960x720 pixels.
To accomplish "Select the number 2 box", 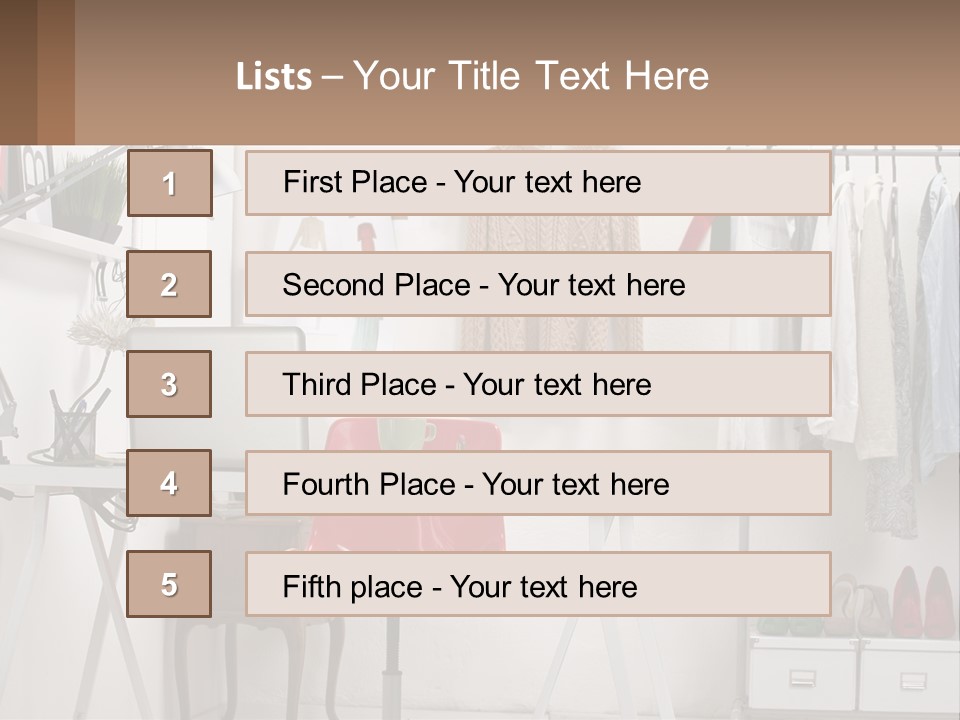I will tap(170, 284).
